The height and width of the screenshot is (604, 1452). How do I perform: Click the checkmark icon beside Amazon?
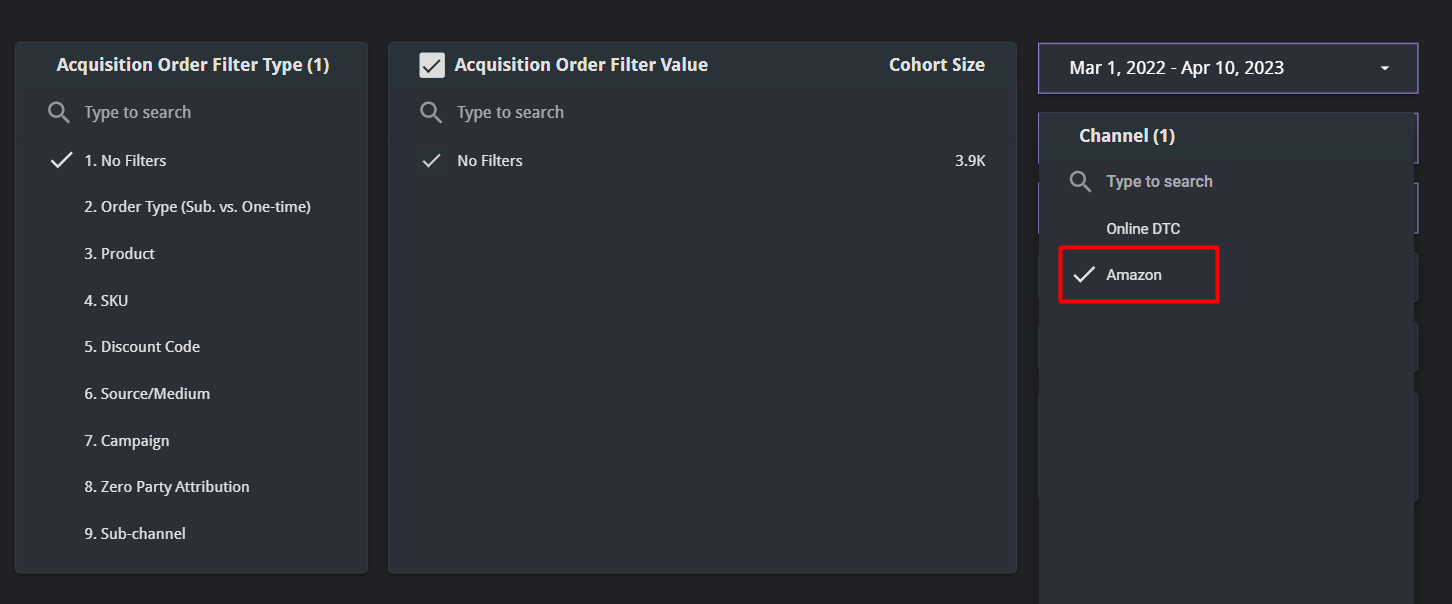1083,275
